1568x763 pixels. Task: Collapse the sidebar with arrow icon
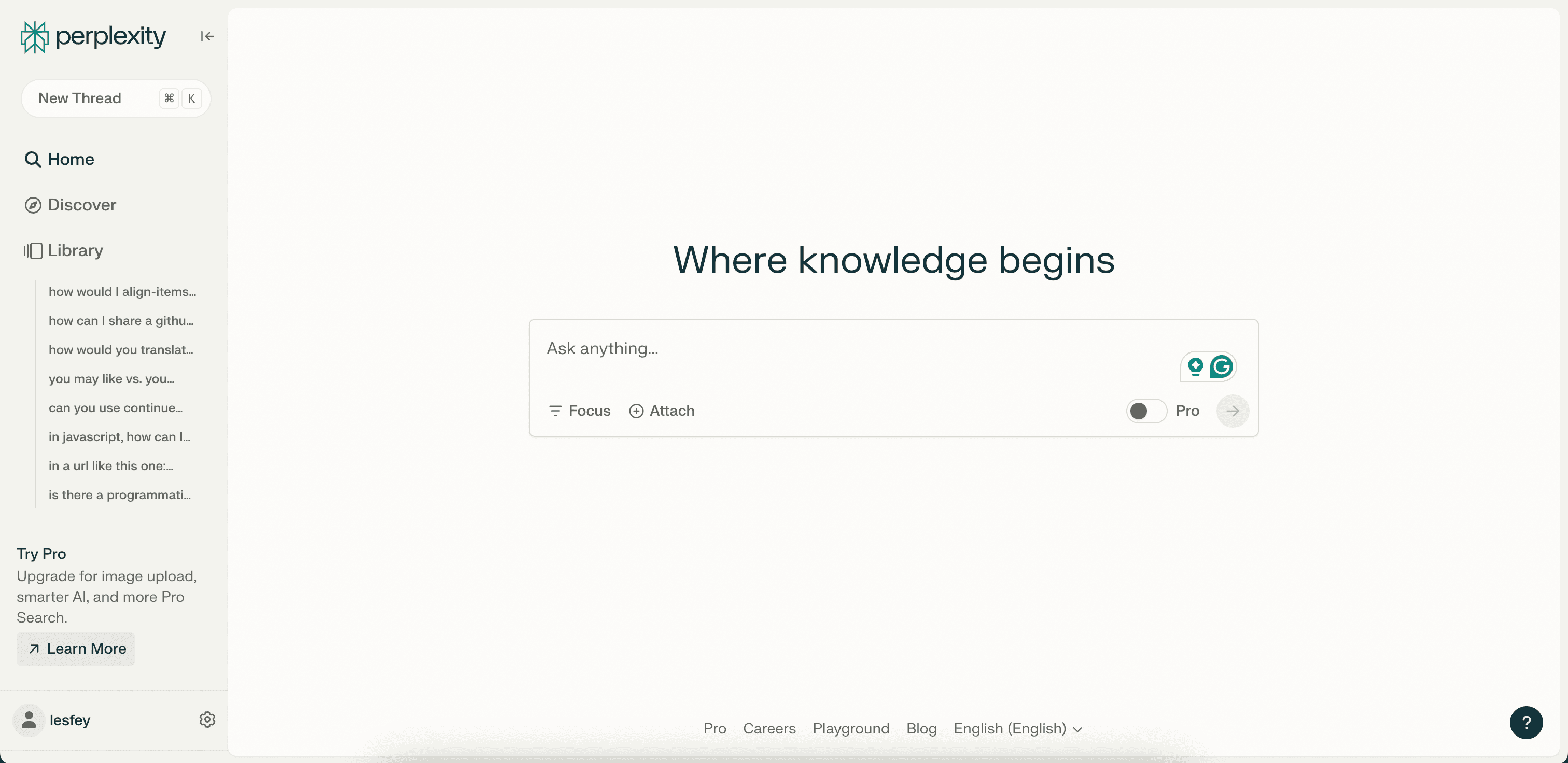point(207,36)
